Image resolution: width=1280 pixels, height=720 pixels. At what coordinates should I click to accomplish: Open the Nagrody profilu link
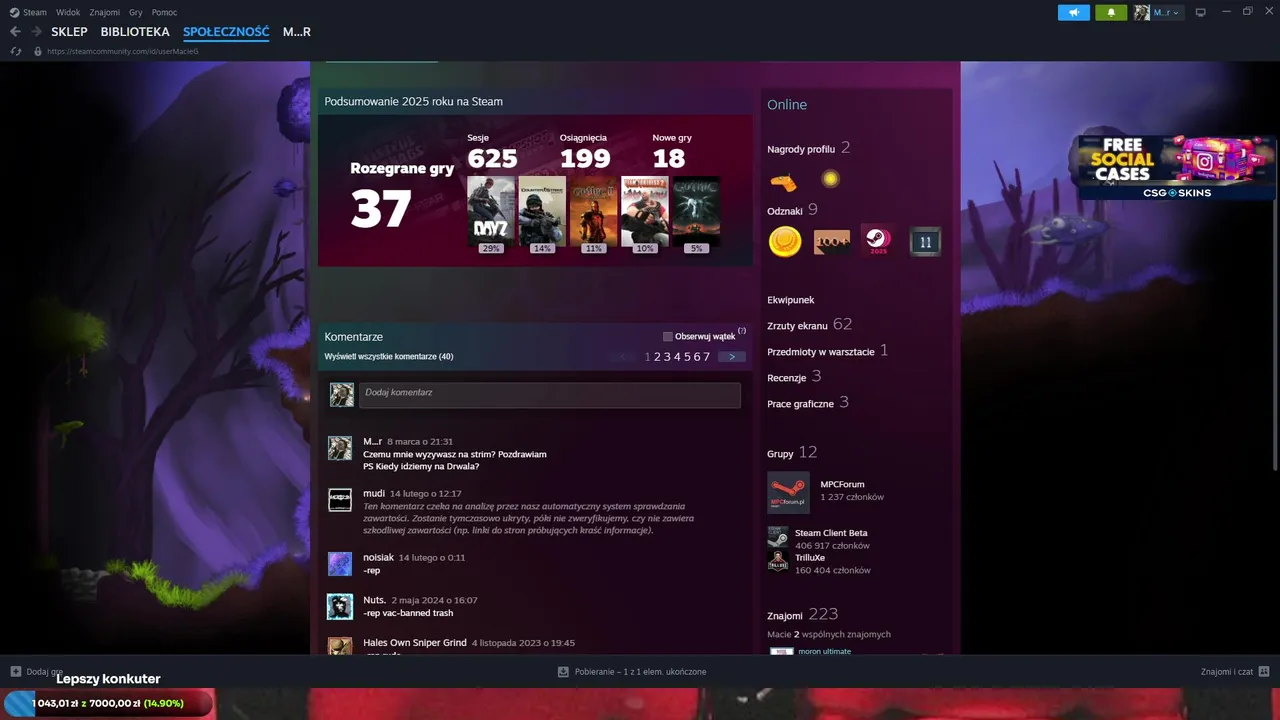(x=801, y=149)
